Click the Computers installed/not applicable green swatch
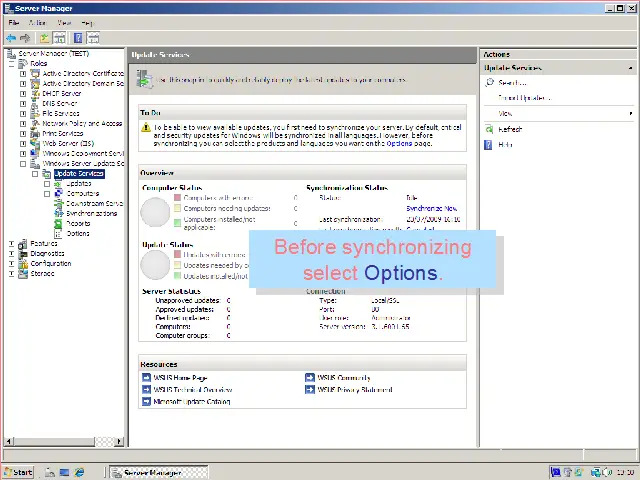The height and width of the screenshot is (480, 640). pos(177,222)
